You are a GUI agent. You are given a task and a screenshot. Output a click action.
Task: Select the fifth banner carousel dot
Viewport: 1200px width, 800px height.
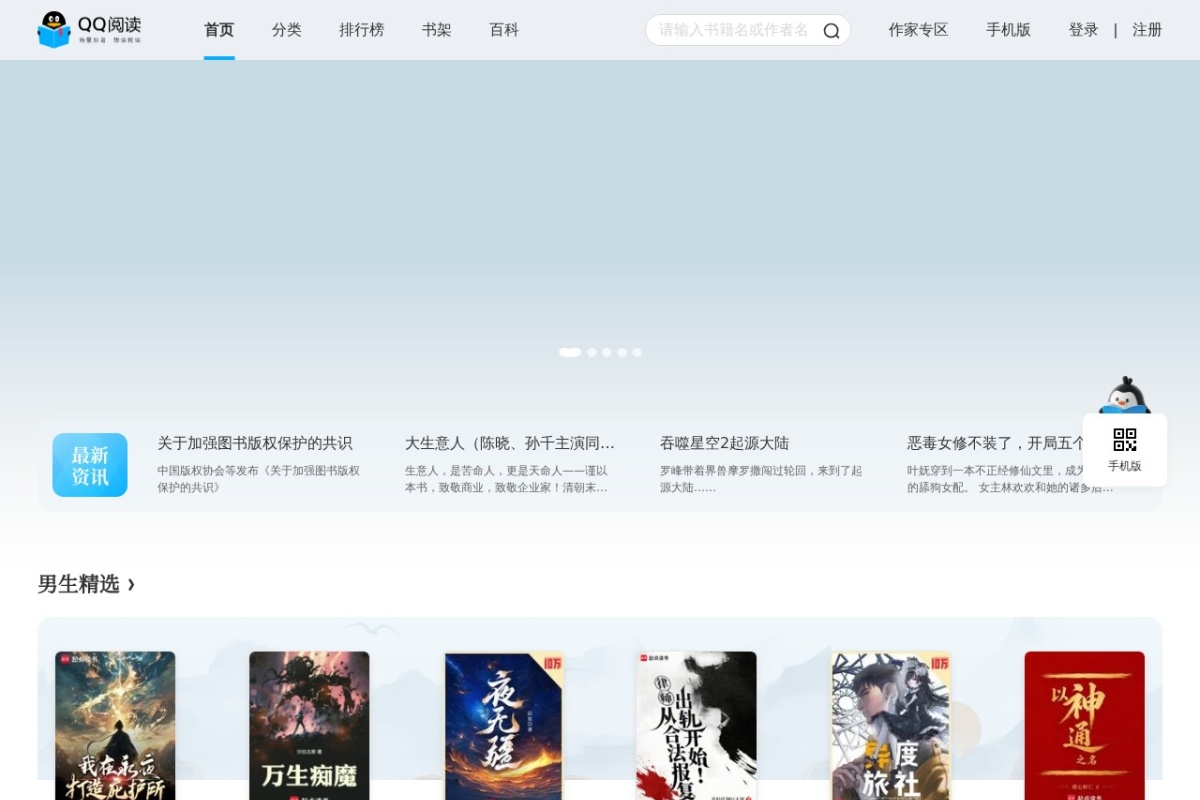point(637,352)
